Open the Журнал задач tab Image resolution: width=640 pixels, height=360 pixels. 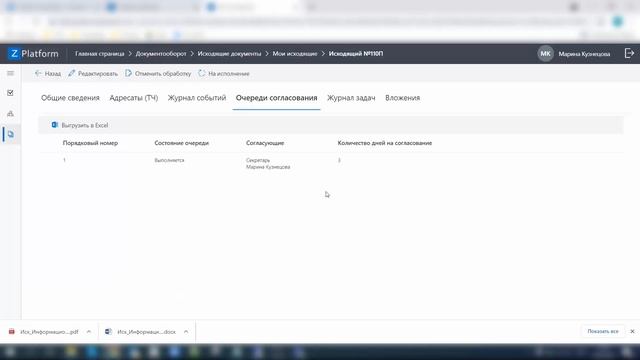(351, 98)
